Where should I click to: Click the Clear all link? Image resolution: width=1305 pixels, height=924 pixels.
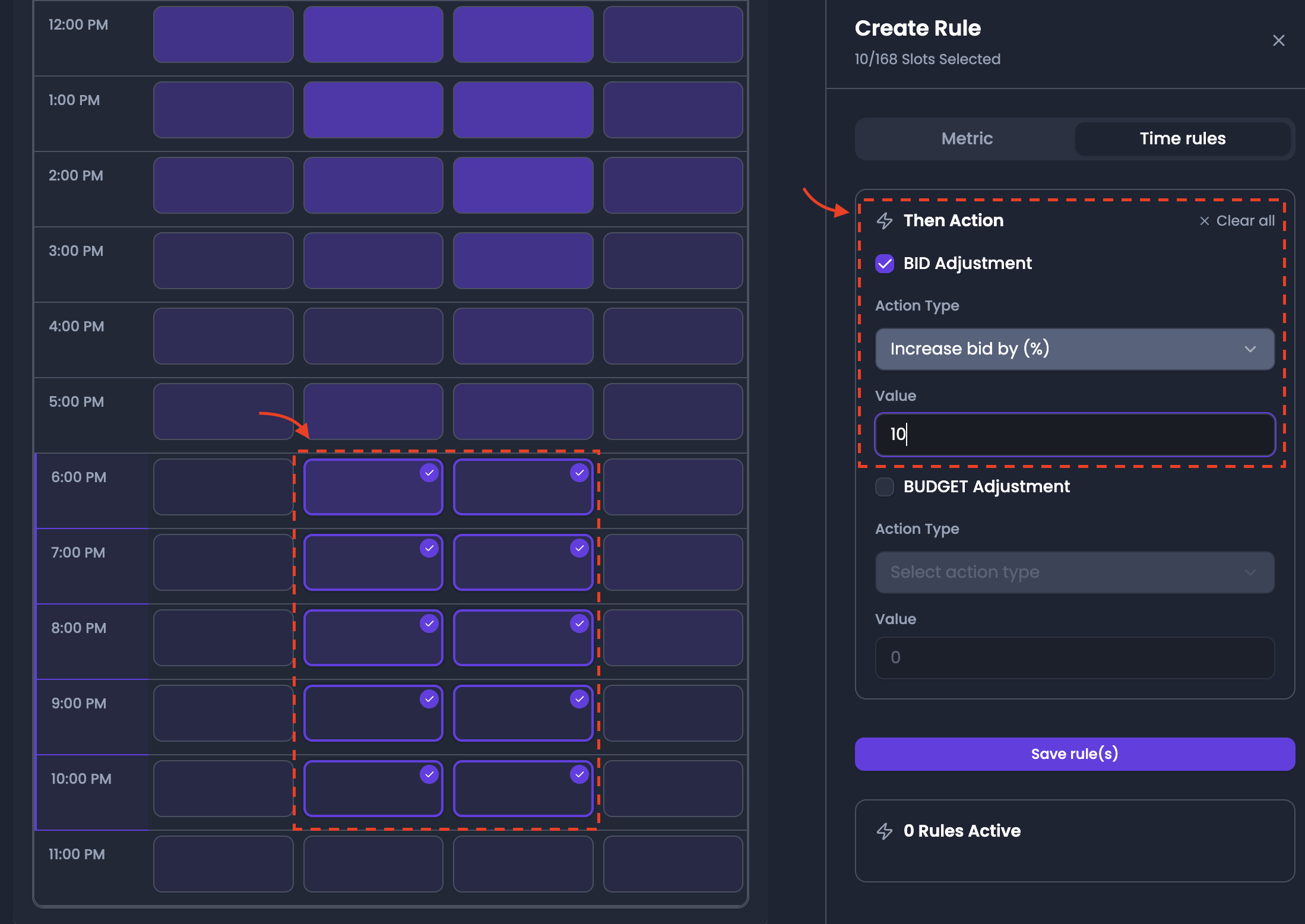point(1237,221)
